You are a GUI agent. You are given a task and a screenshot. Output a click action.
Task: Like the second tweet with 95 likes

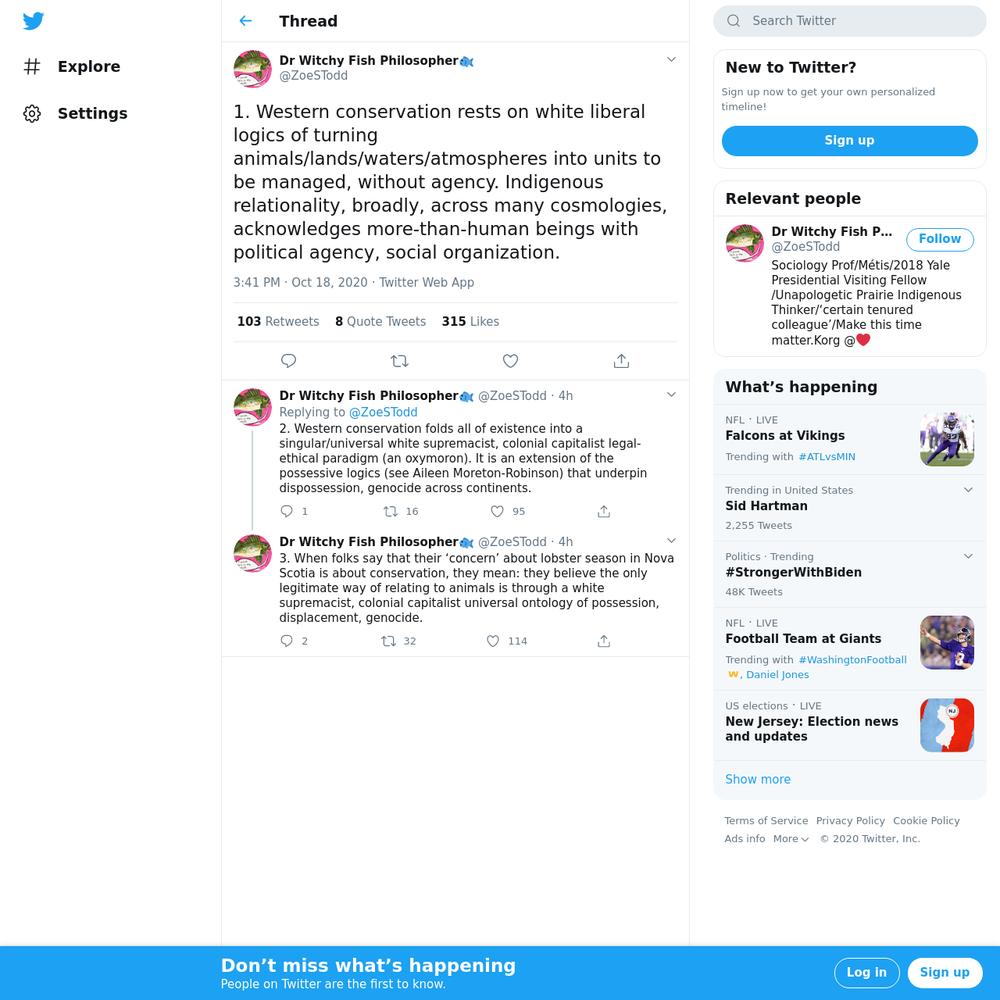click(x=497, y=511)
